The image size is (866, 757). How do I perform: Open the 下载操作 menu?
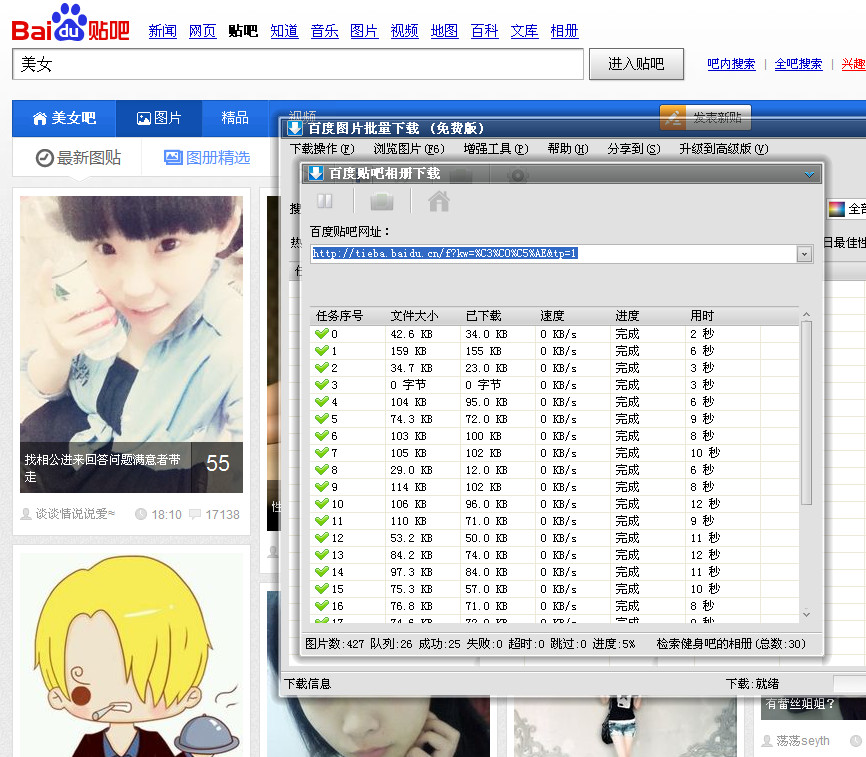tap(321, 149)
